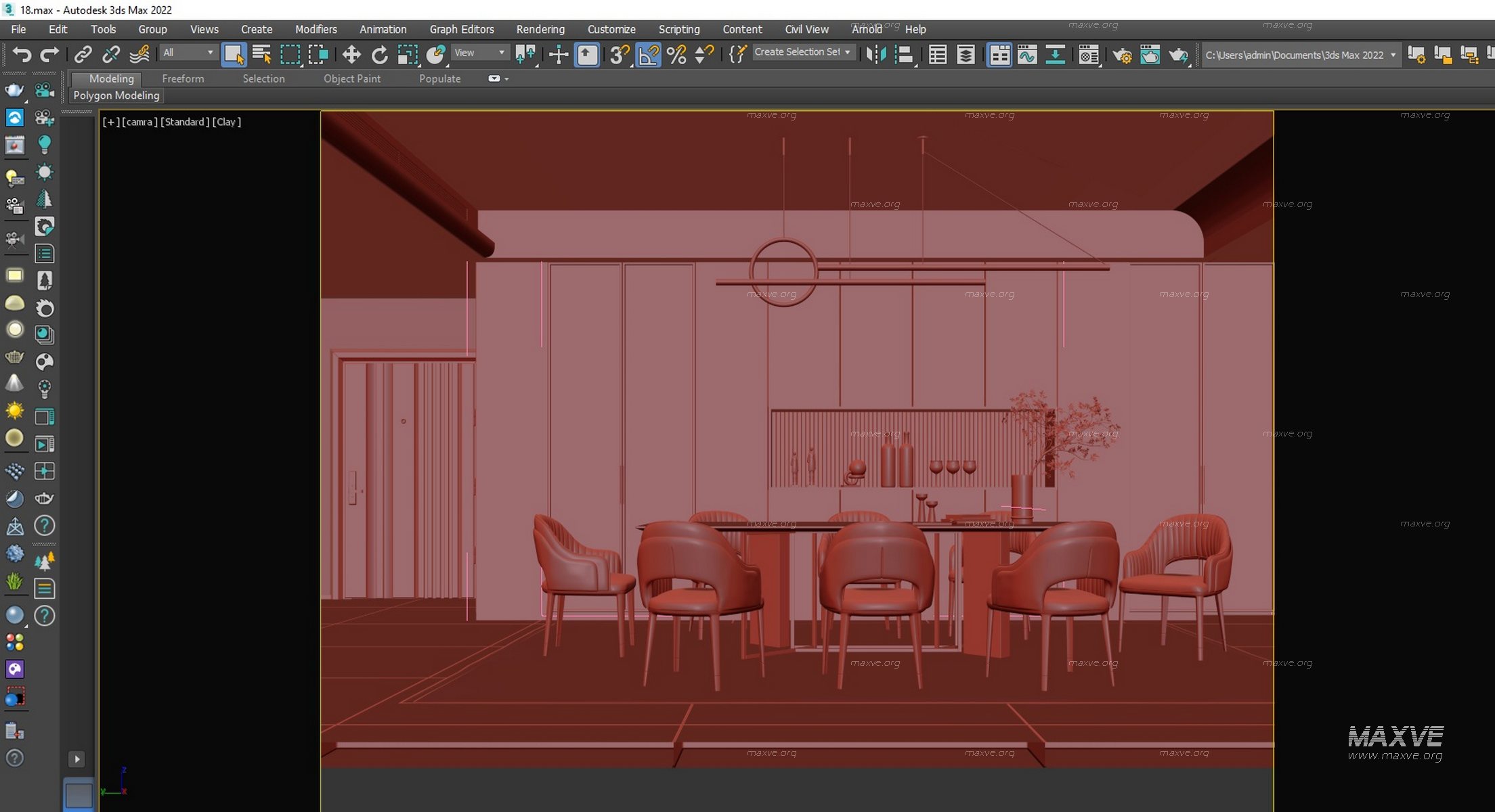Switch to the Freeform ribbon tab
The width and height of the screenshot is (1495, 812).
pos(183,78)
